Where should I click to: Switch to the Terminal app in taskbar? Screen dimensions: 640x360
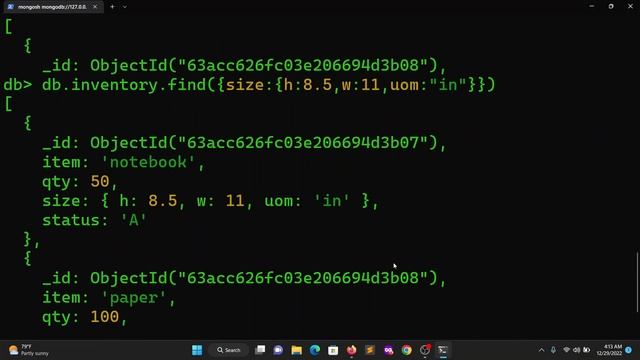[443, 350]
